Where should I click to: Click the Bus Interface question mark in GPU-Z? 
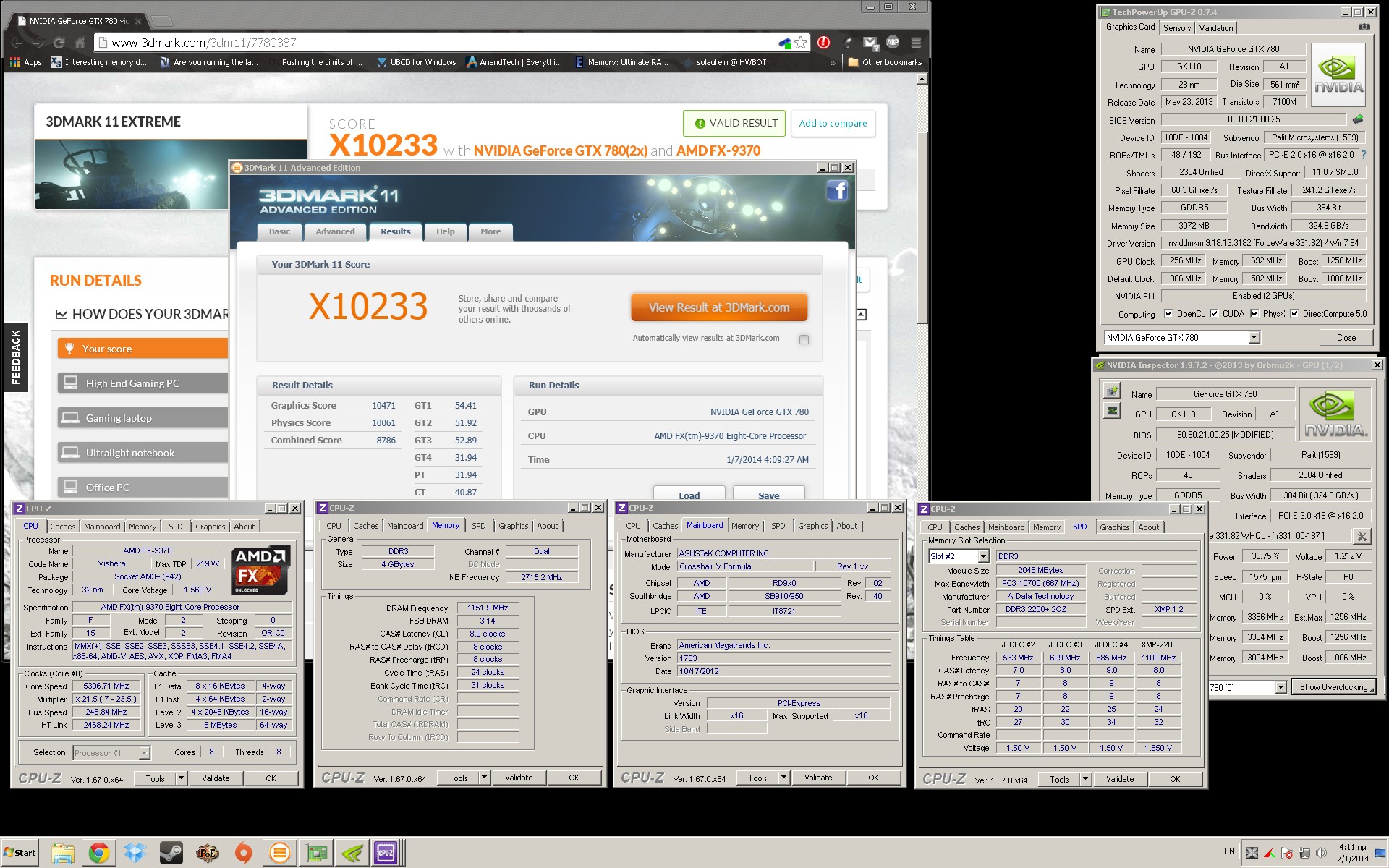[x=1364, y=155]
